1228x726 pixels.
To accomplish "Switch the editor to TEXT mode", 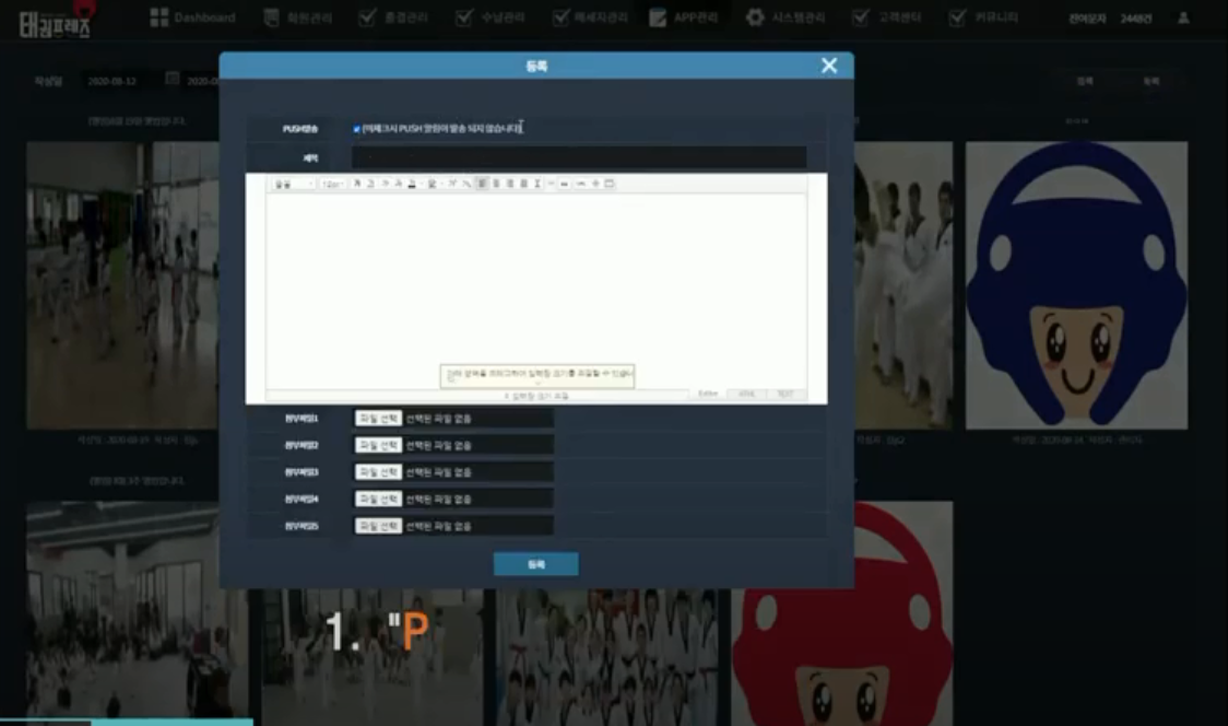I will coord(785,395).
